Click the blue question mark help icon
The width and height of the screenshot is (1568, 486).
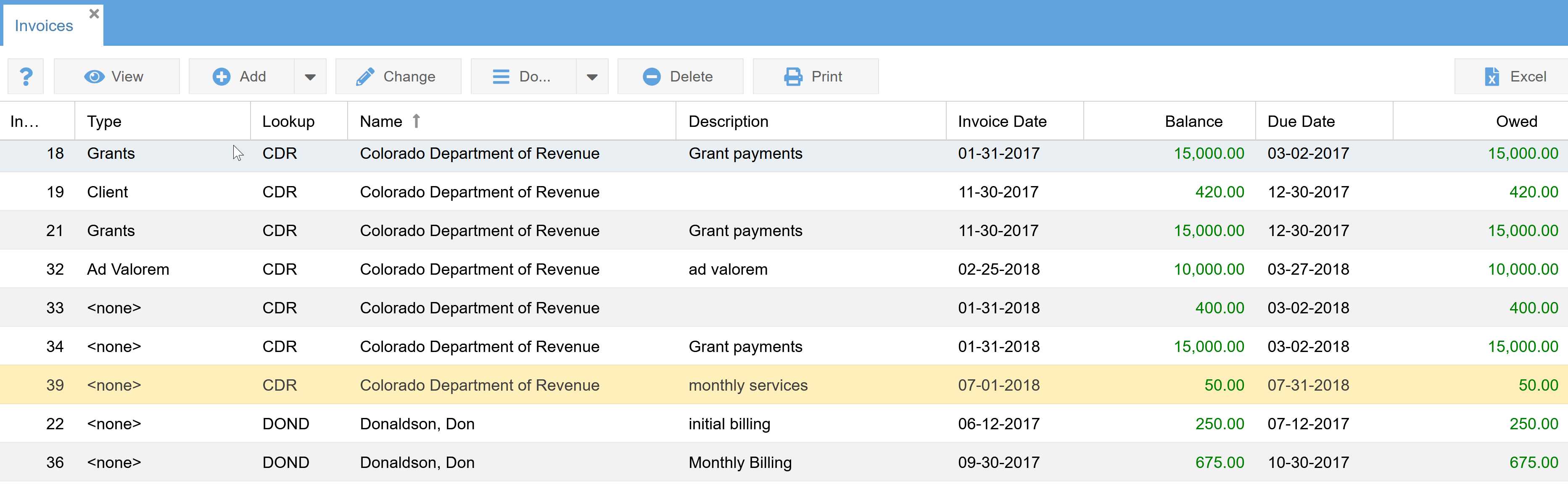pyautogui.click(x=26, y=76)
